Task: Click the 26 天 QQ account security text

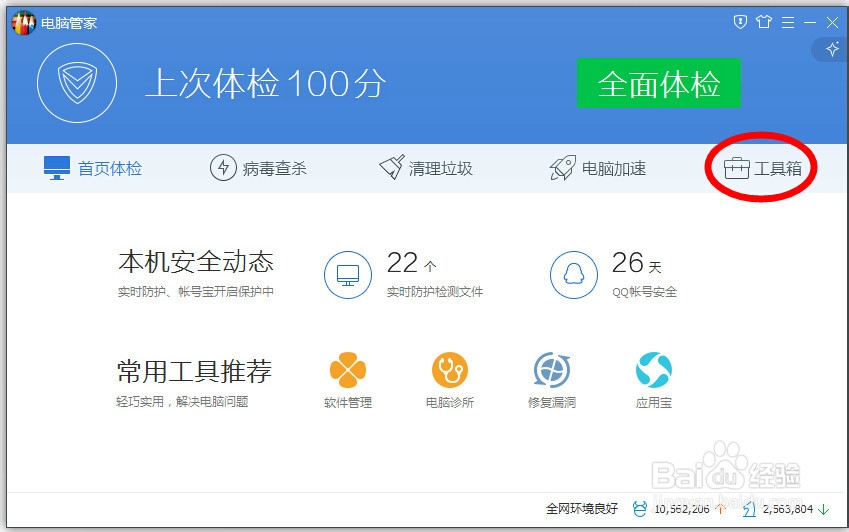Action: pyautogui.click(x=636, y=263)
